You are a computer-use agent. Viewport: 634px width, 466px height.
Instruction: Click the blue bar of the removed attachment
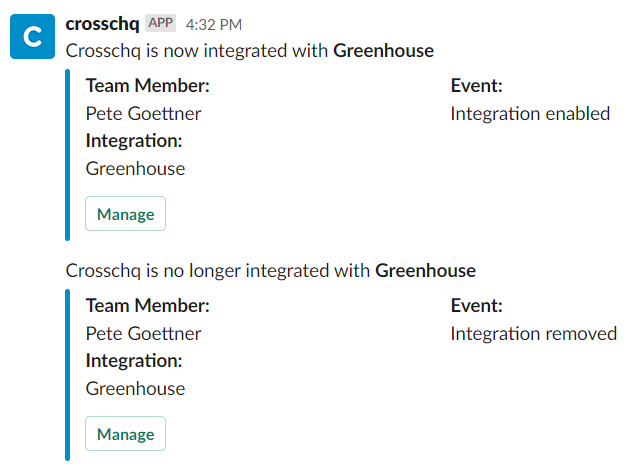(x=68, y=375)
